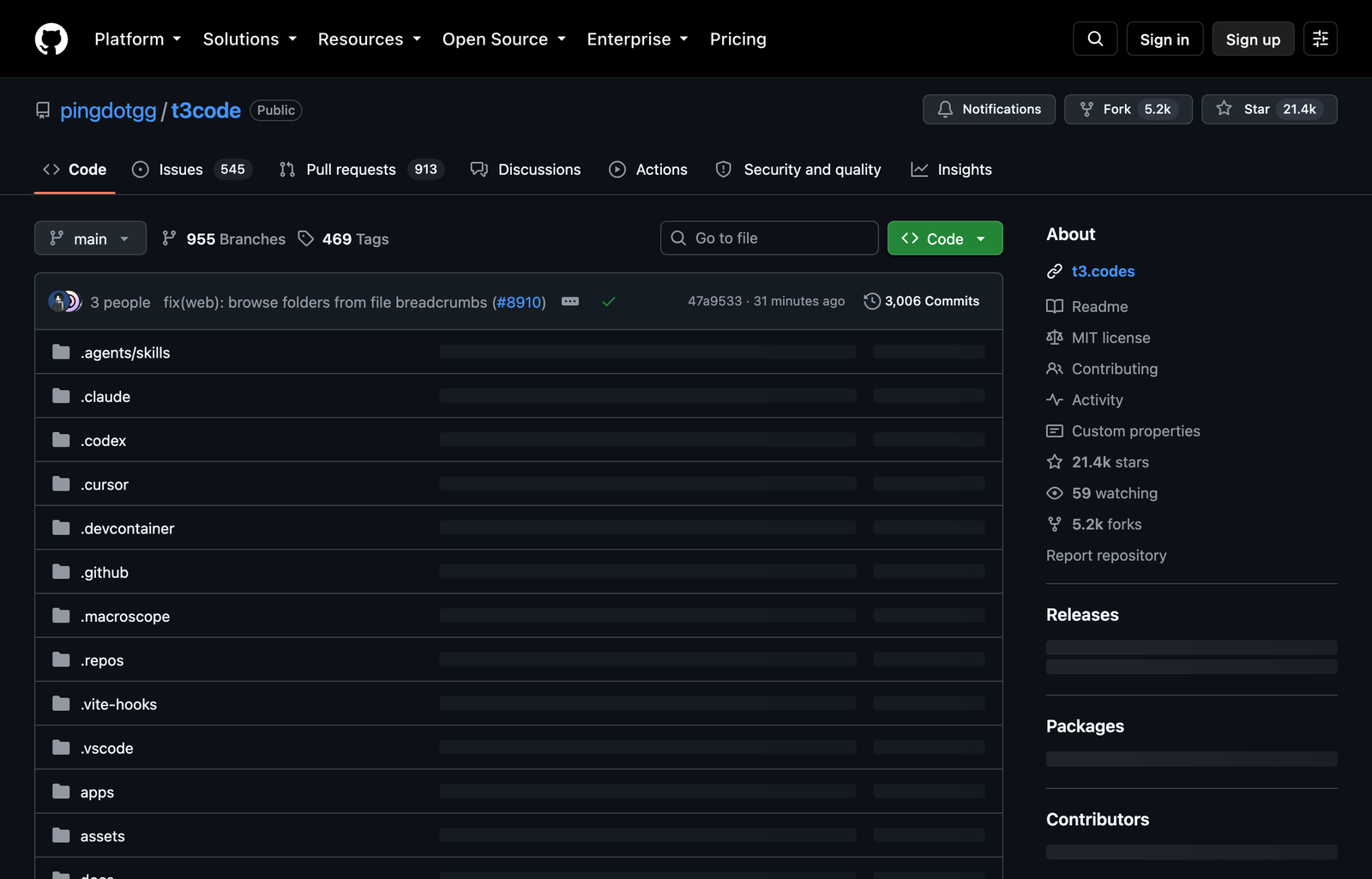Image resolution: width=1372 pixels, height=879 pixels.
Task: Open the Packages heading link
Action: tap(1085, 726)
